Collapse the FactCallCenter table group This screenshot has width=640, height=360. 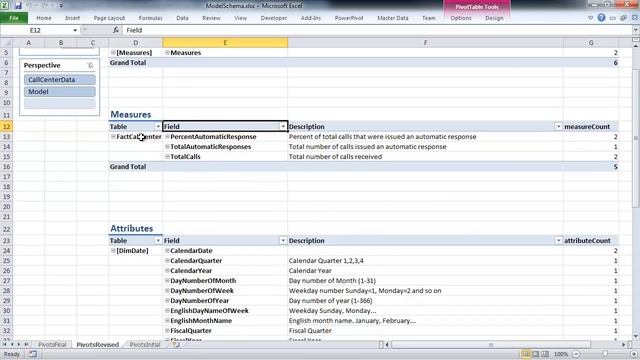[x=113, y=137]
